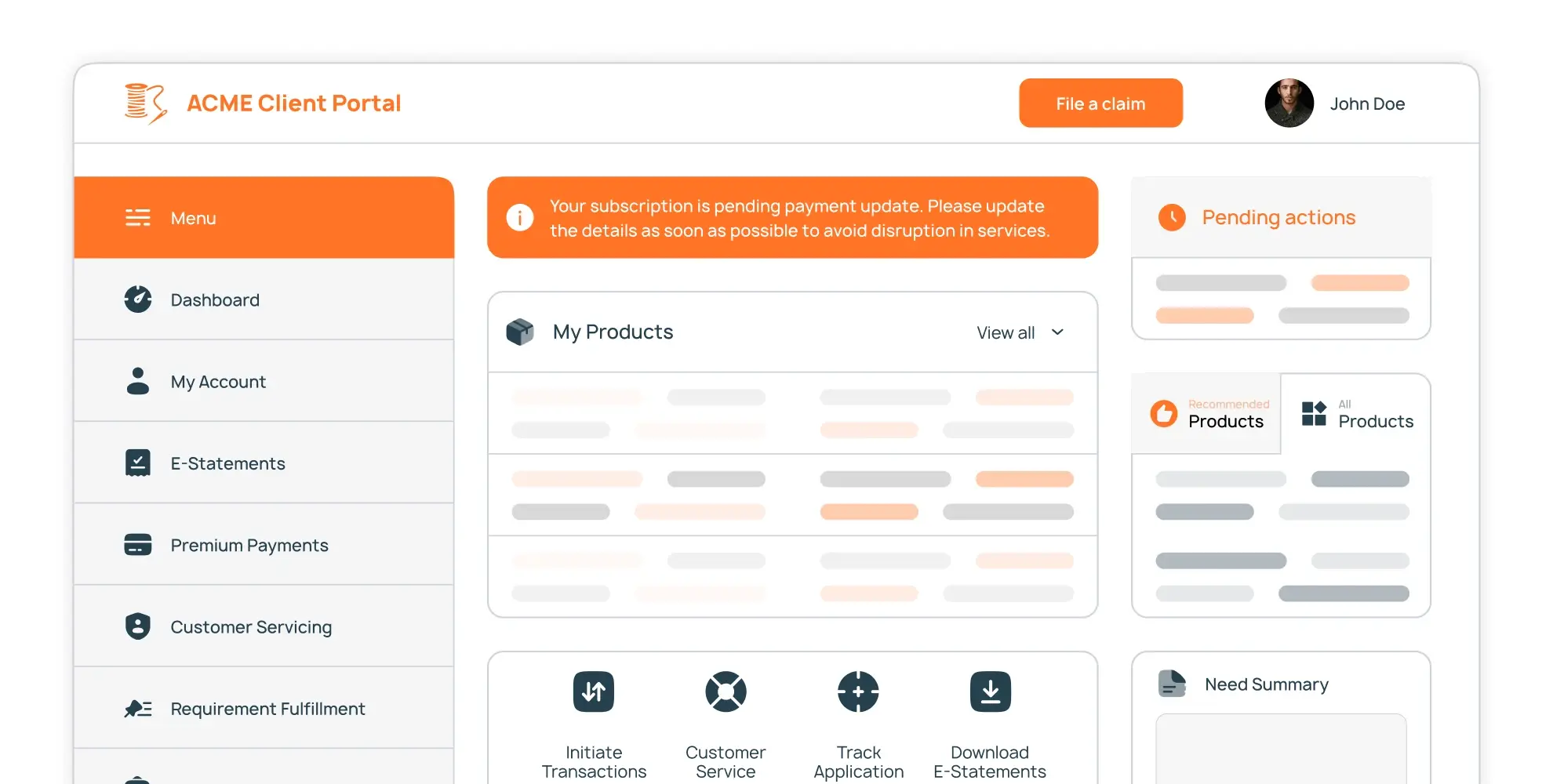Click the Customer Servicing shield icon

click(138, 626)
